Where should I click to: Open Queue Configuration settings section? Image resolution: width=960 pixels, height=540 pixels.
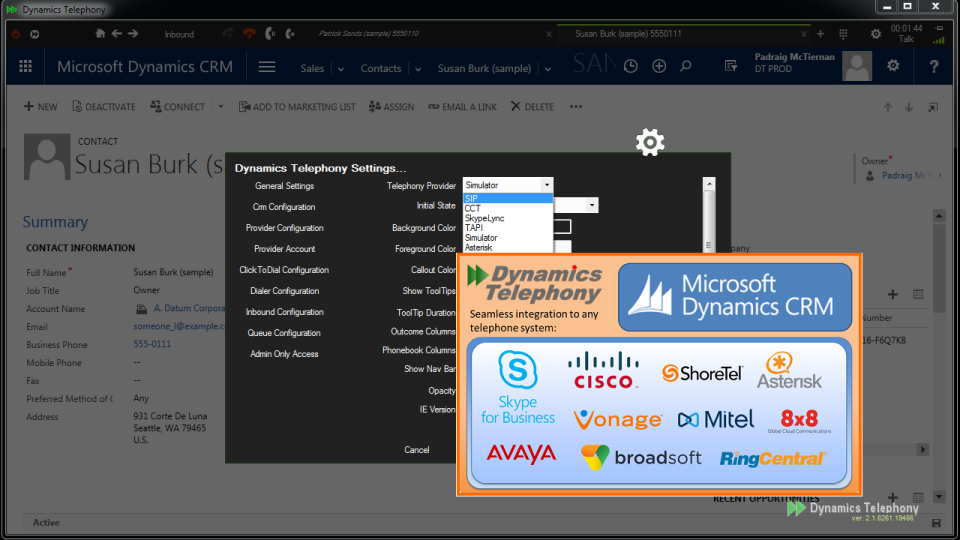284,333
